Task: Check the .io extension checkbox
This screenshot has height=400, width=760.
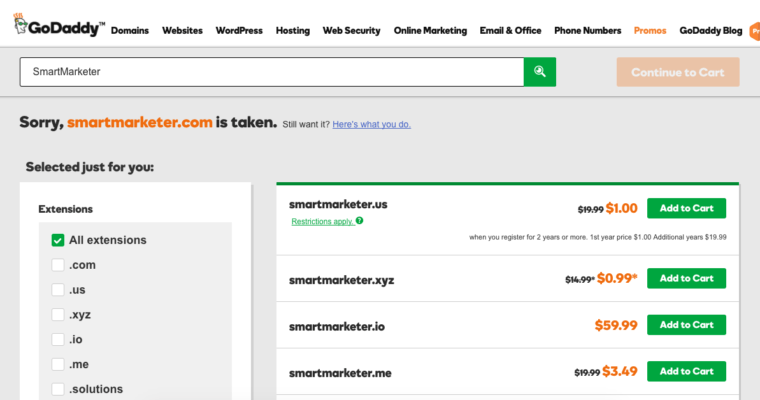Action: tap(58, 339)
